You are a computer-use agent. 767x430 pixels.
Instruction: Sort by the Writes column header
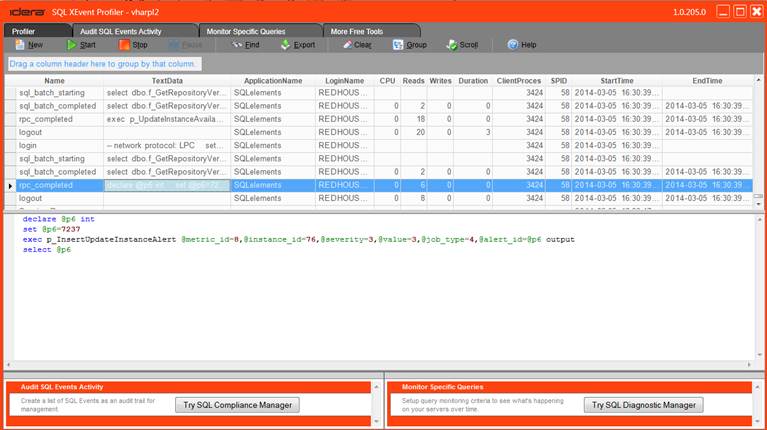[x=440, y=81]
